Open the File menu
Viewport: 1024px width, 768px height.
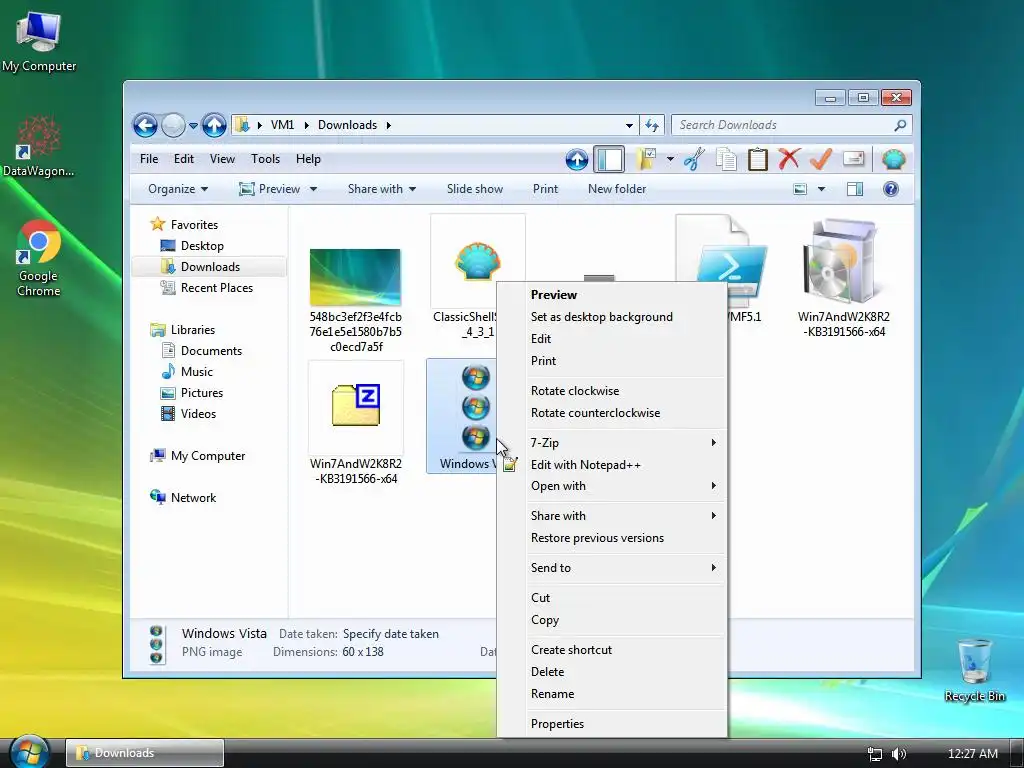coord(149,159)
